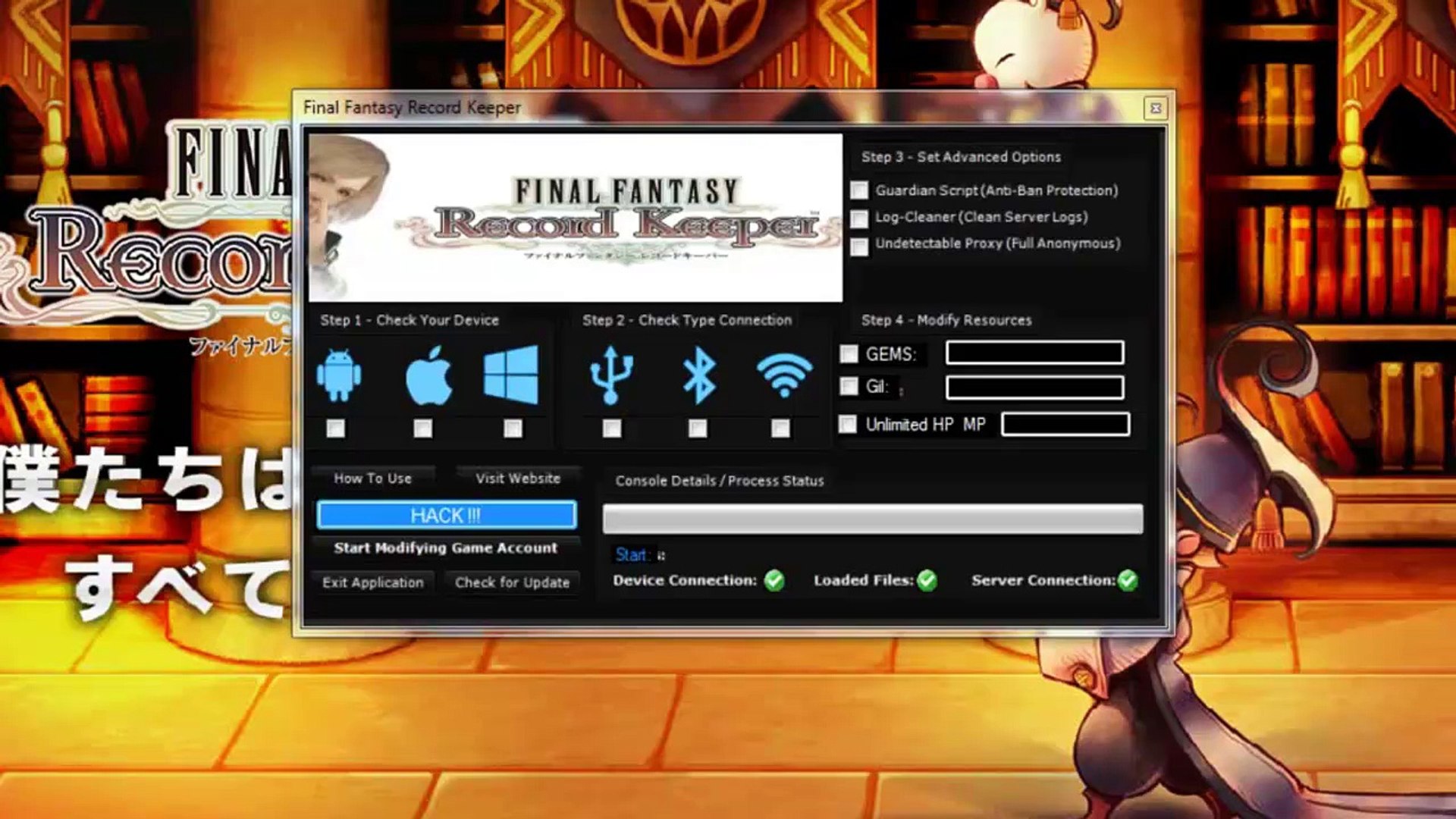Open the How To Use button
The image size is (1456, 819).
click(372, 479)
